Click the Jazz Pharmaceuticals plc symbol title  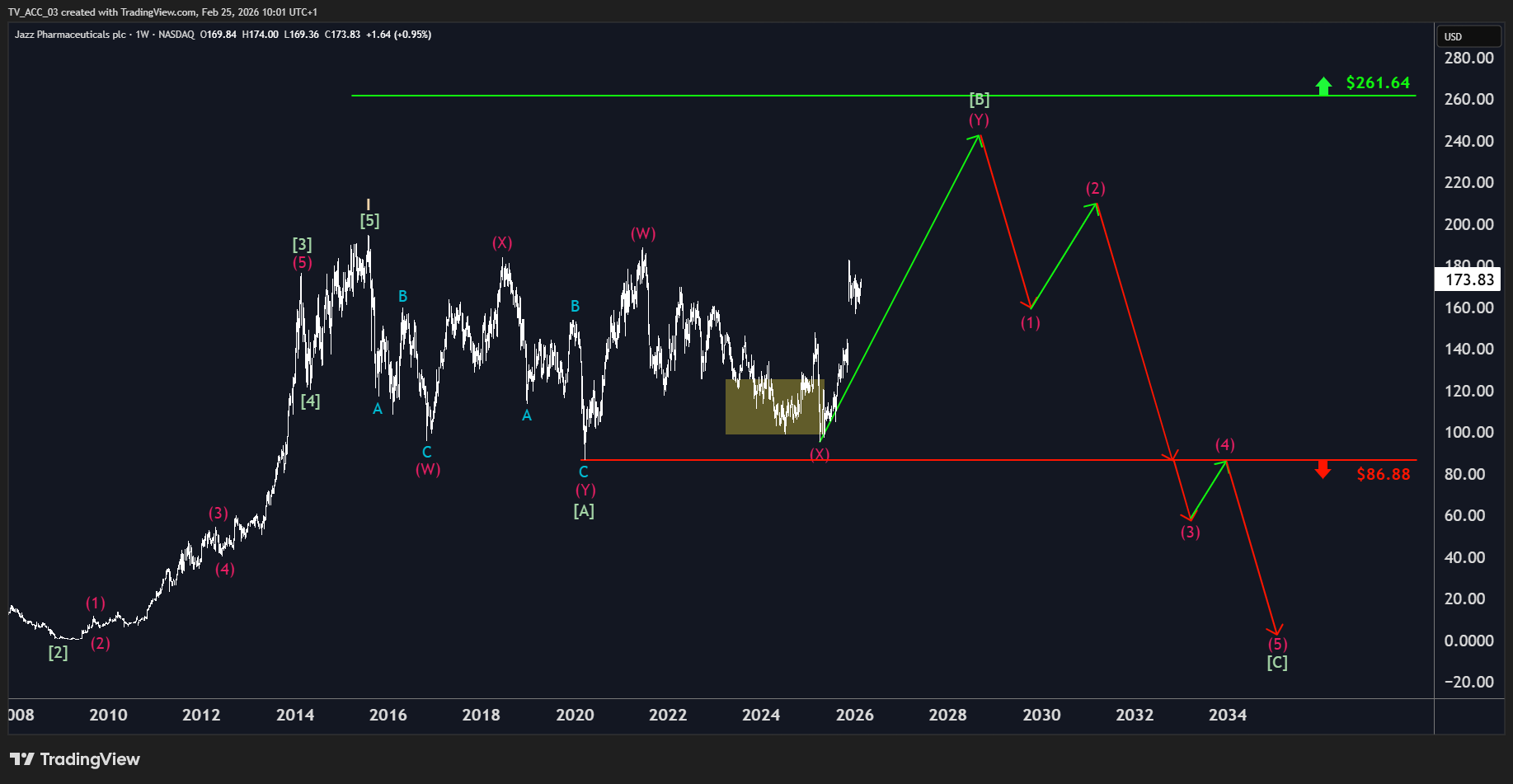tap(70, 35)
